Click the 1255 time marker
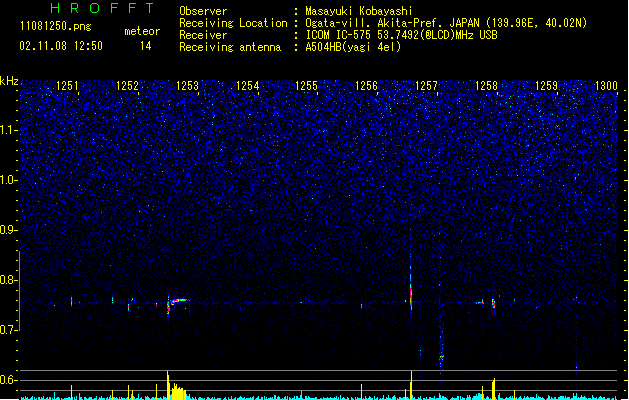Viewport: 629px width, 400px height. (x=306, y=86)
